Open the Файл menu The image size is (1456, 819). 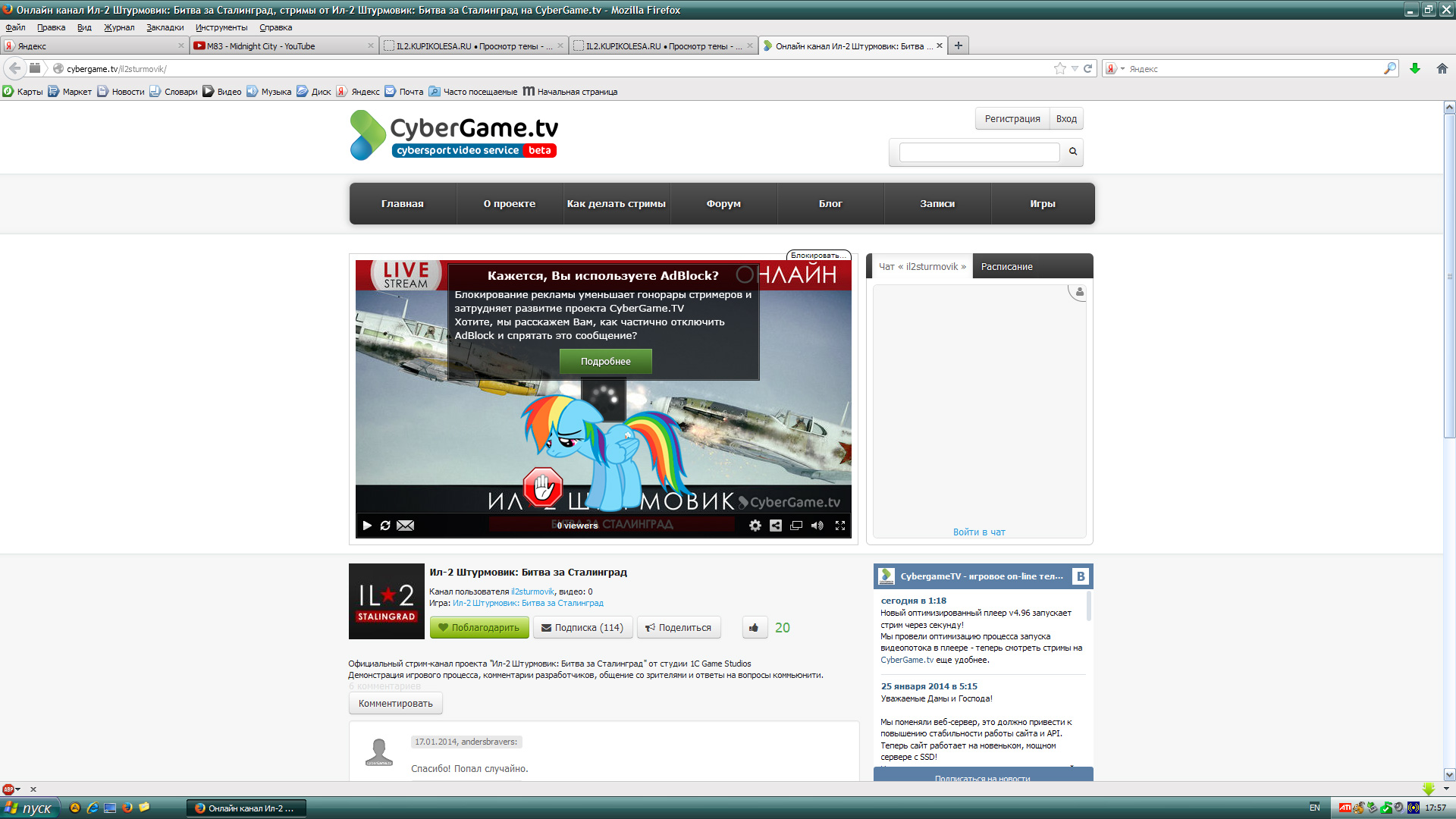point(15,27)
